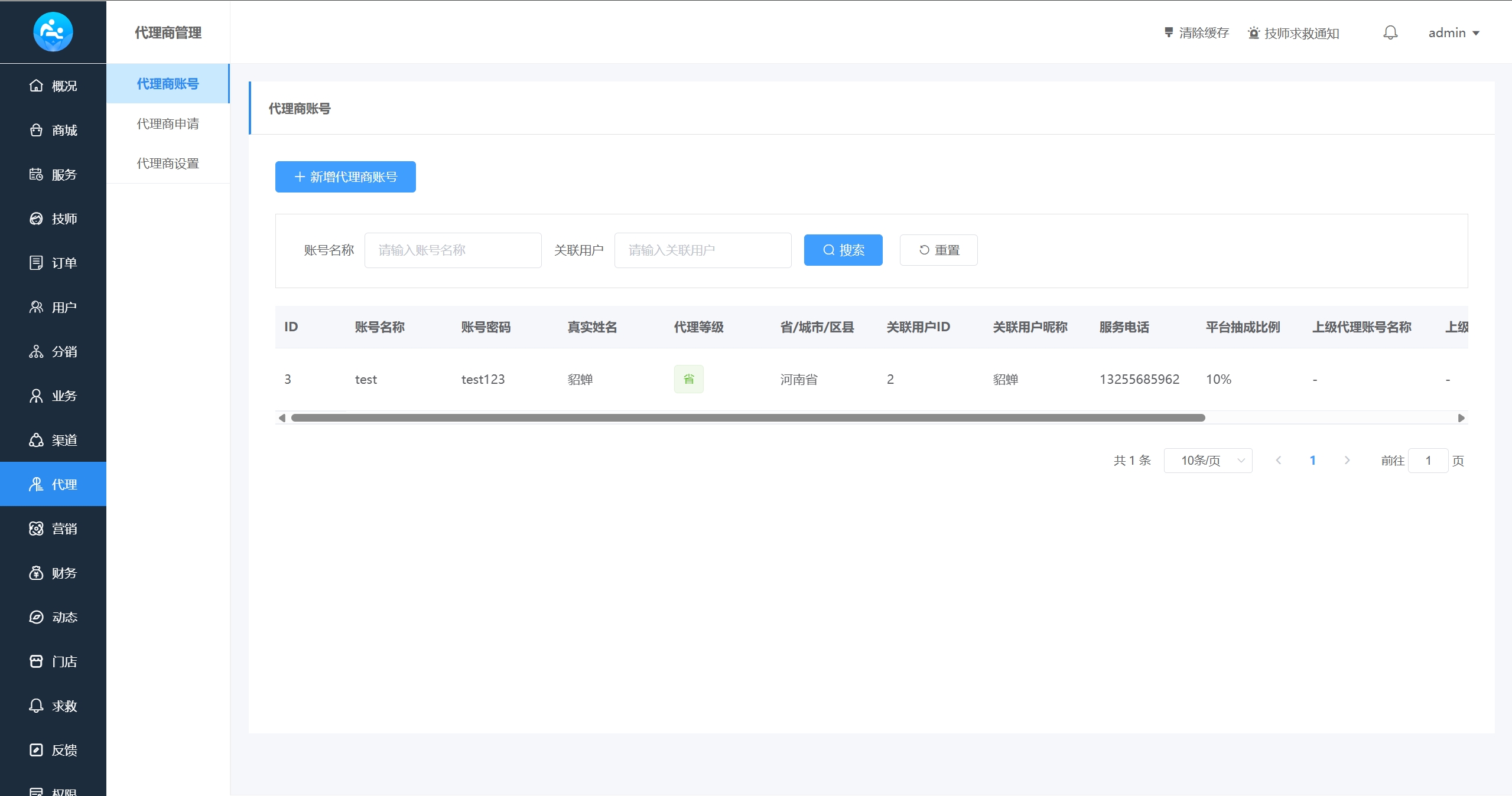Open the 10条/页 page size dropdown
The height and width of the screenshot is (796, 1512).
pyautogui.click(x=1208, y=461)
